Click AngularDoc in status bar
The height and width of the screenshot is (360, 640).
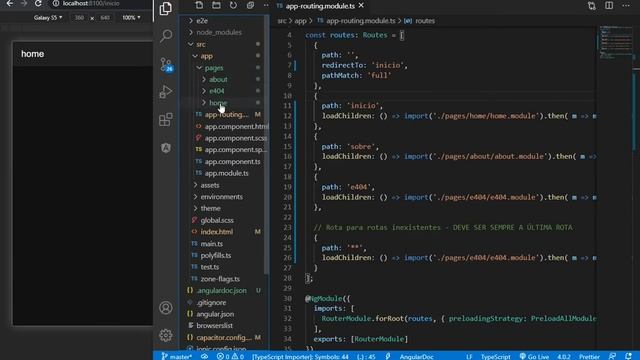[416, 356]
